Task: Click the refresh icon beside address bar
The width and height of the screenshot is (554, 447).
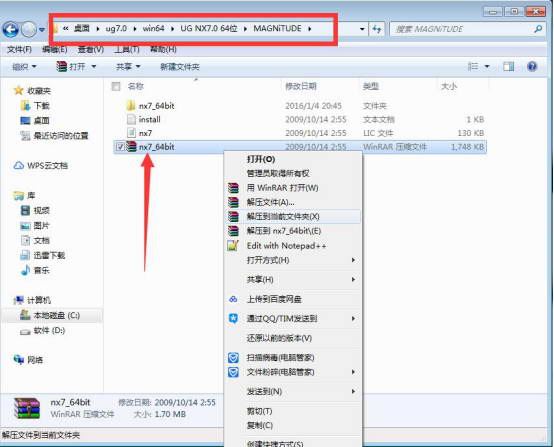Action: [377, 29]
